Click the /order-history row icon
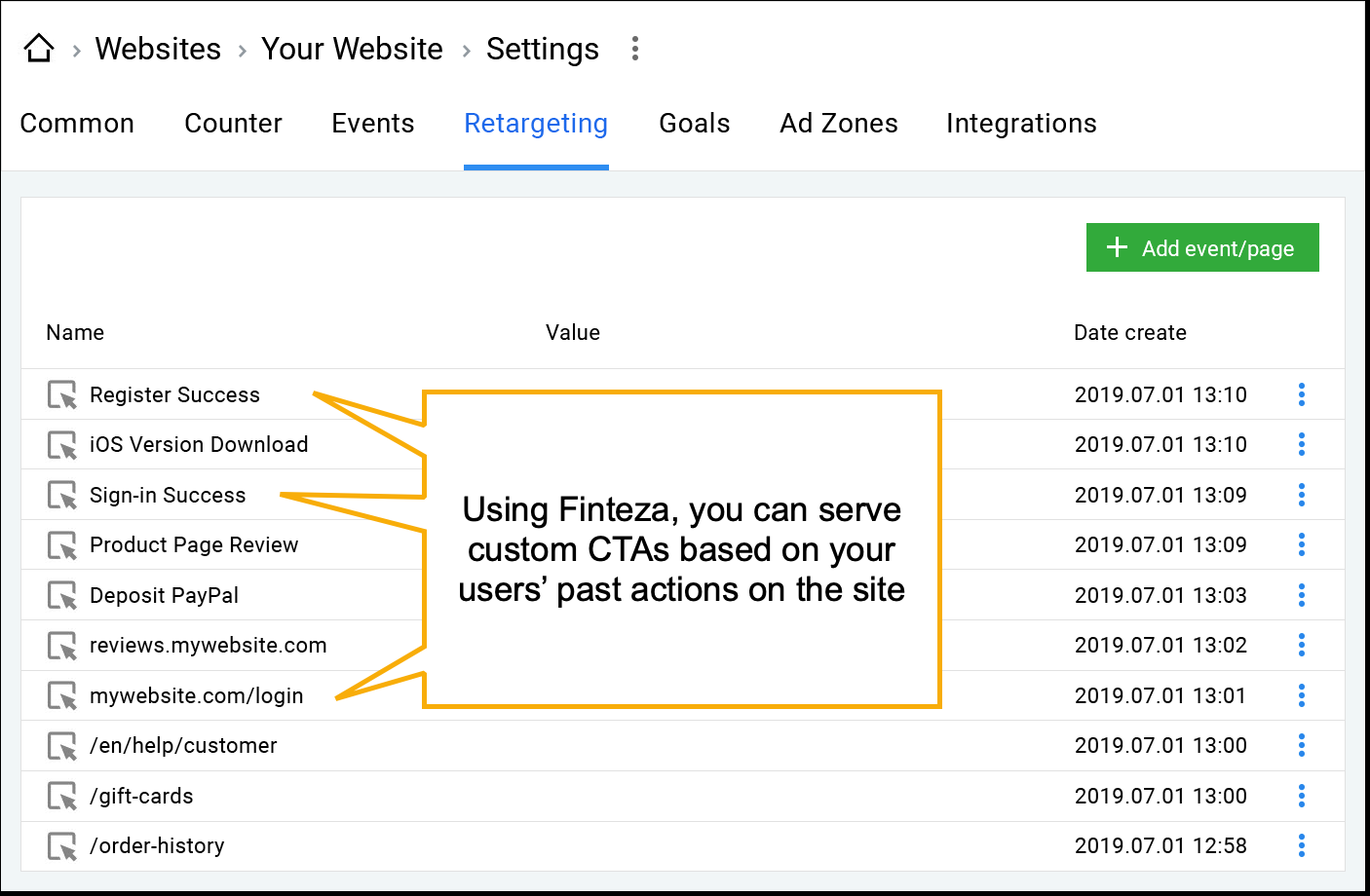 coord(62,845)
